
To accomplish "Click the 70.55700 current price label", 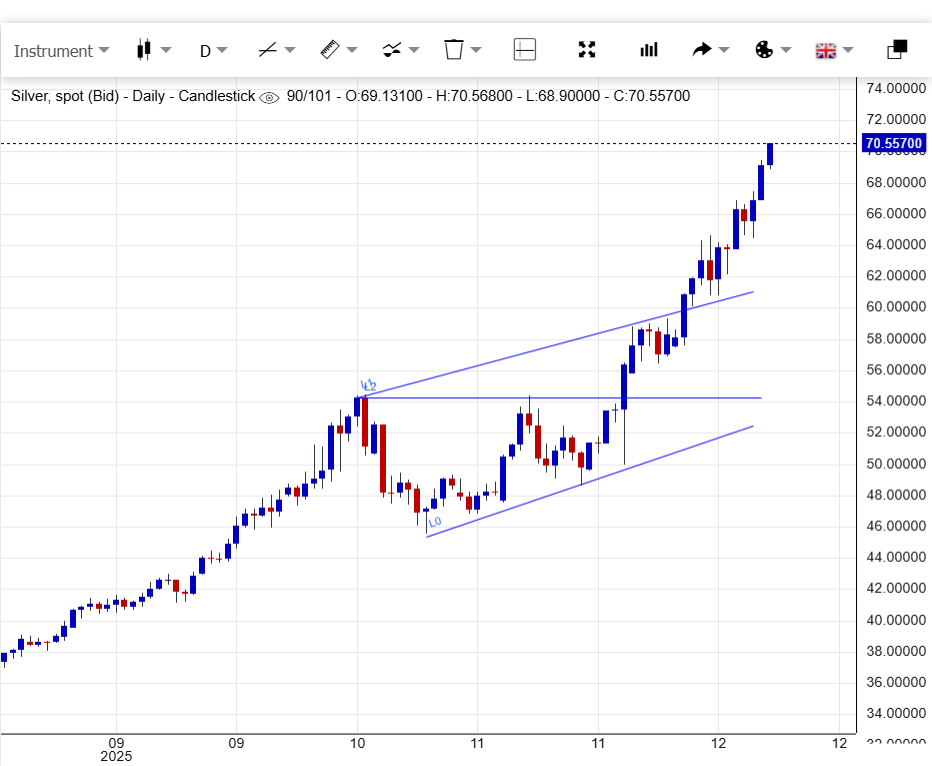I will point(893,144).
